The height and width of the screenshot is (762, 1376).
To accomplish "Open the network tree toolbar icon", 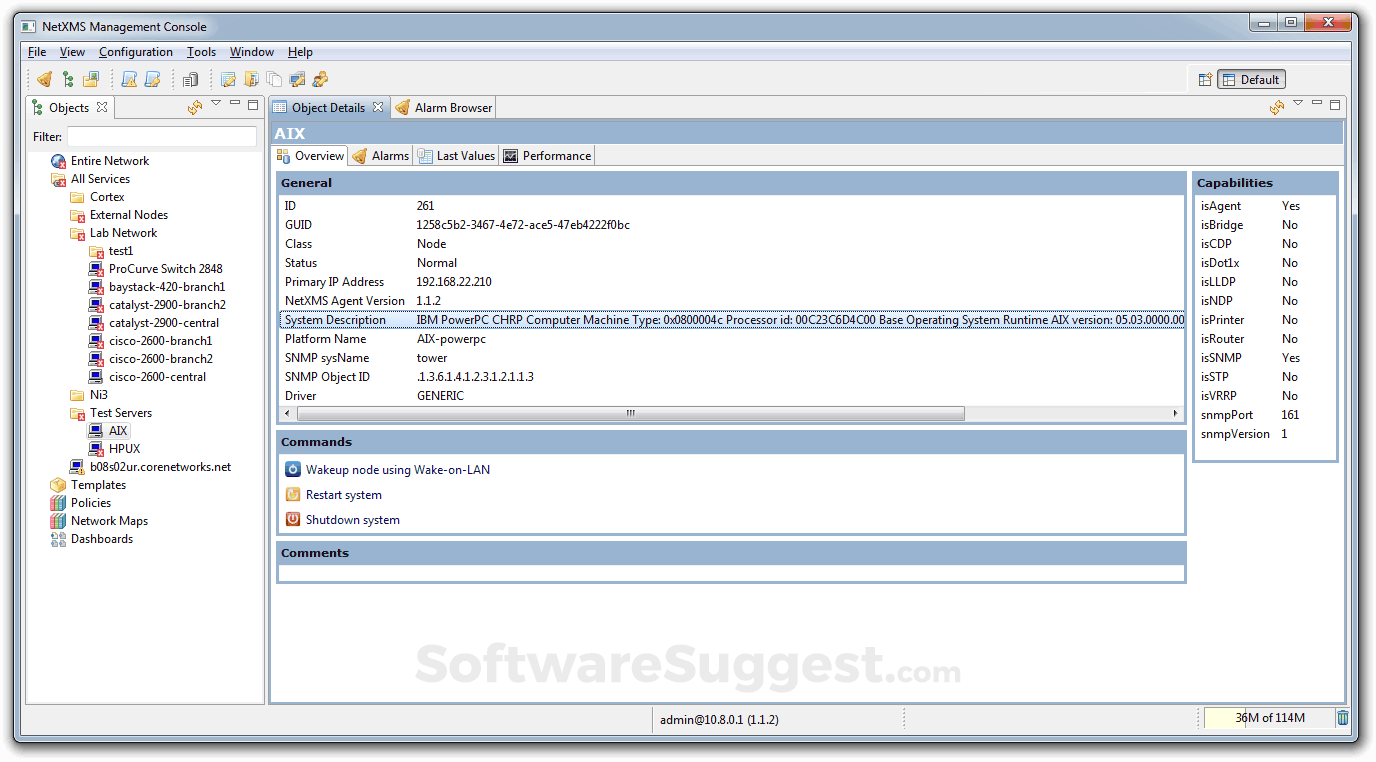I will tap(68, 78).
